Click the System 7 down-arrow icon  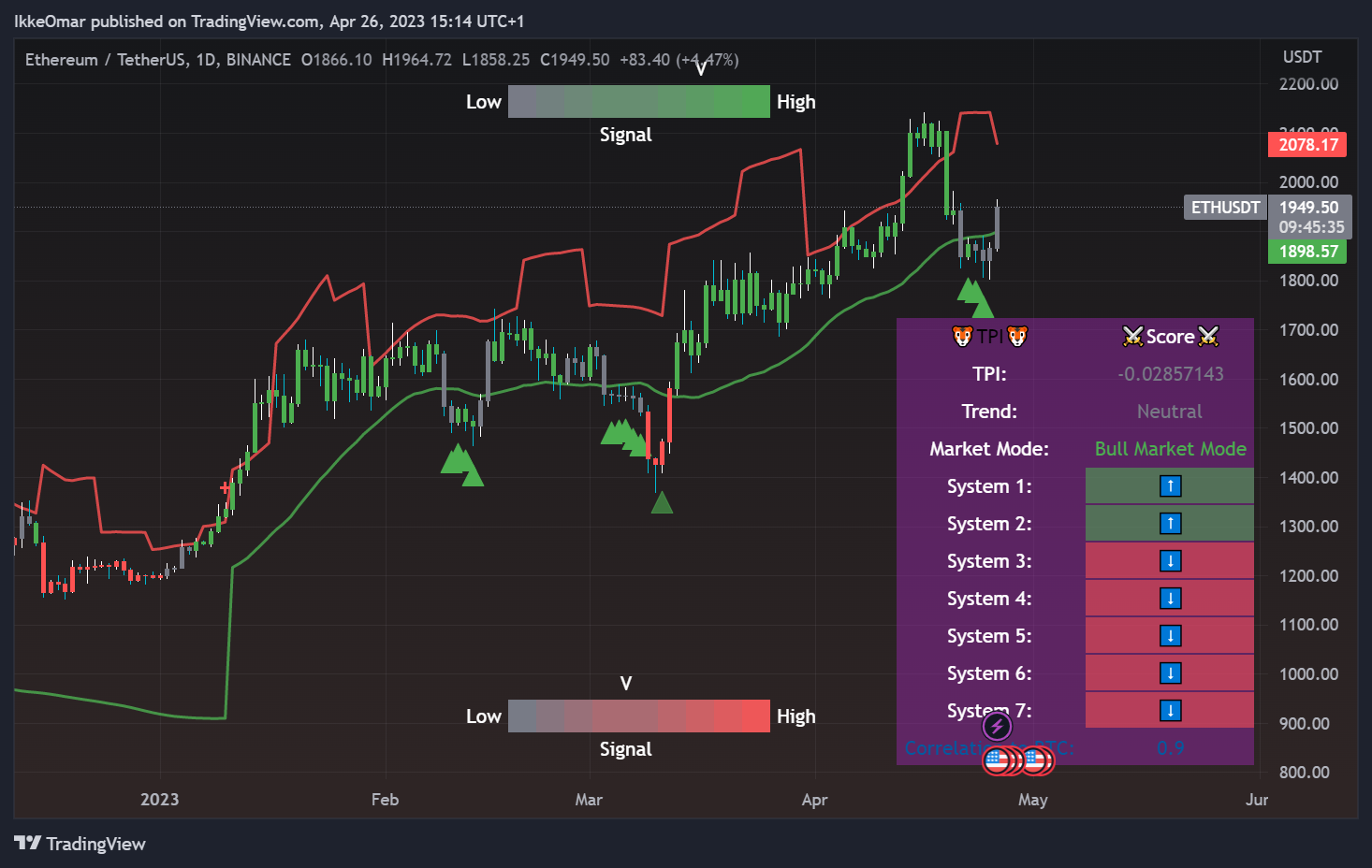coord(1170,710)
